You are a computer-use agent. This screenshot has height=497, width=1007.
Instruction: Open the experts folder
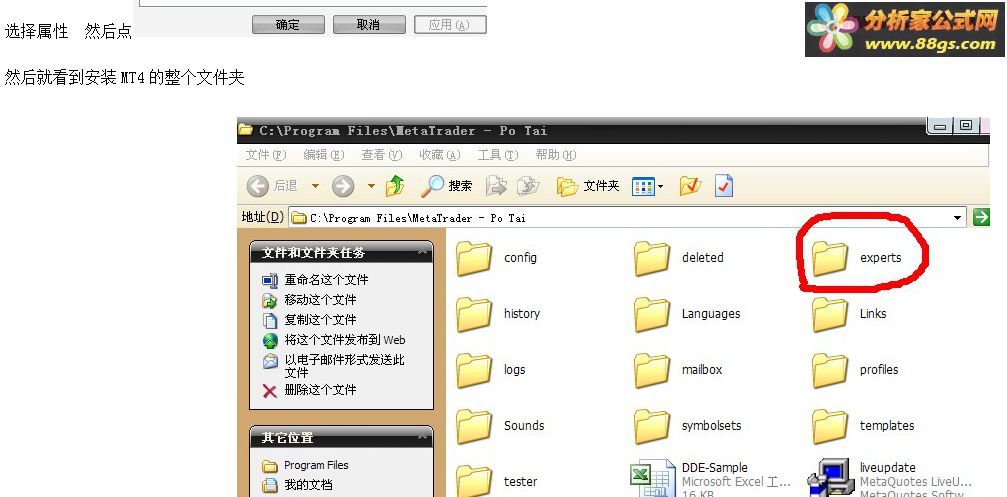(857, 258)
